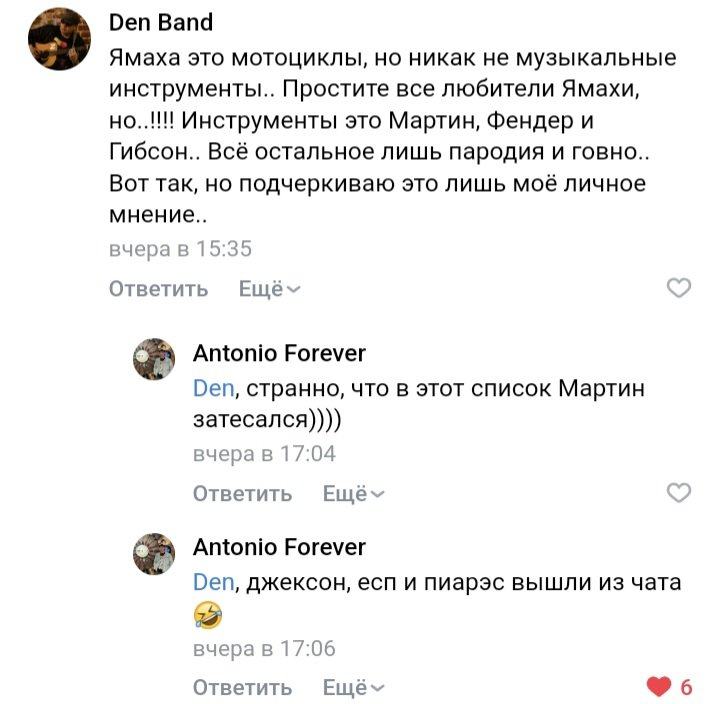Unlike the reply with 6 likes
This screenshot has height=704, width=720.
(658, 687)
